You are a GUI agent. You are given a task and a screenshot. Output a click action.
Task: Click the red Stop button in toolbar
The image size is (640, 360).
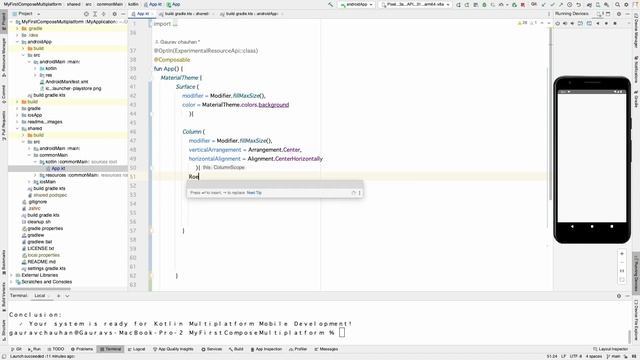[x=522, y=4]
